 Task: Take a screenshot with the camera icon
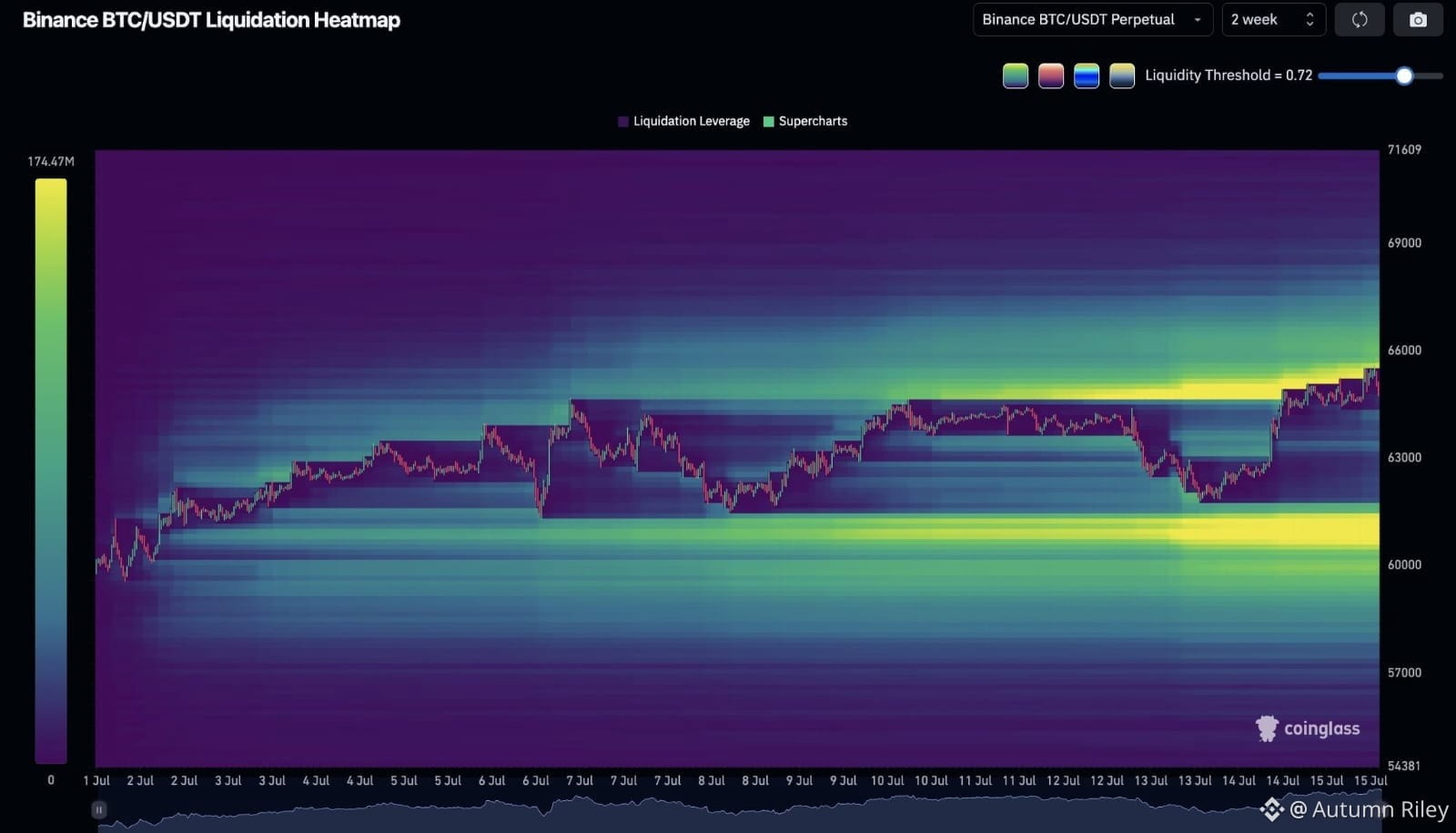pos(1418,20)
